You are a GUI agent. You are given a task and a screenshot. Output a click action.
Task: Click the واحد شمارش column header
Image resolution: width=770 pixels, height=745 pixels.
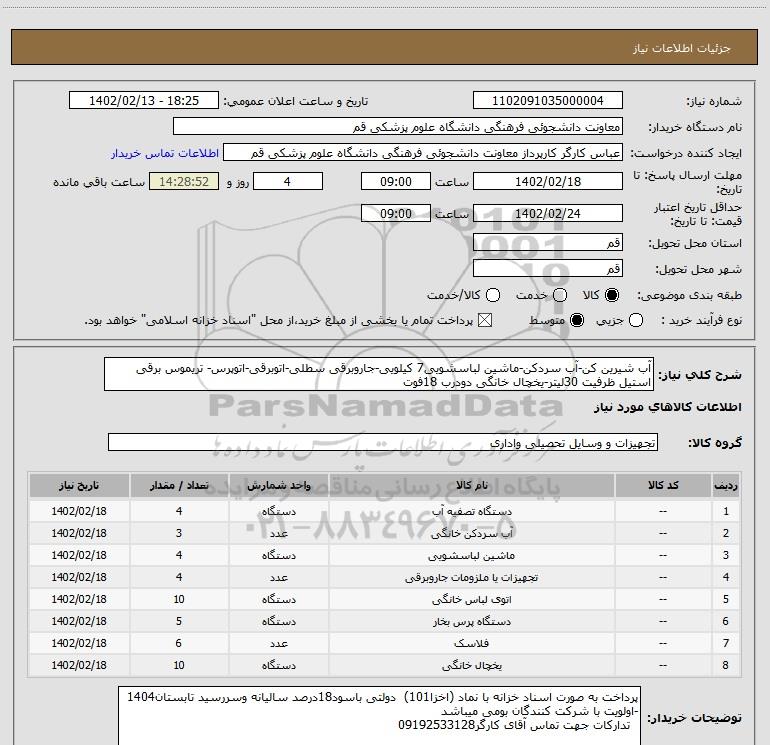[x=278, y=485]
